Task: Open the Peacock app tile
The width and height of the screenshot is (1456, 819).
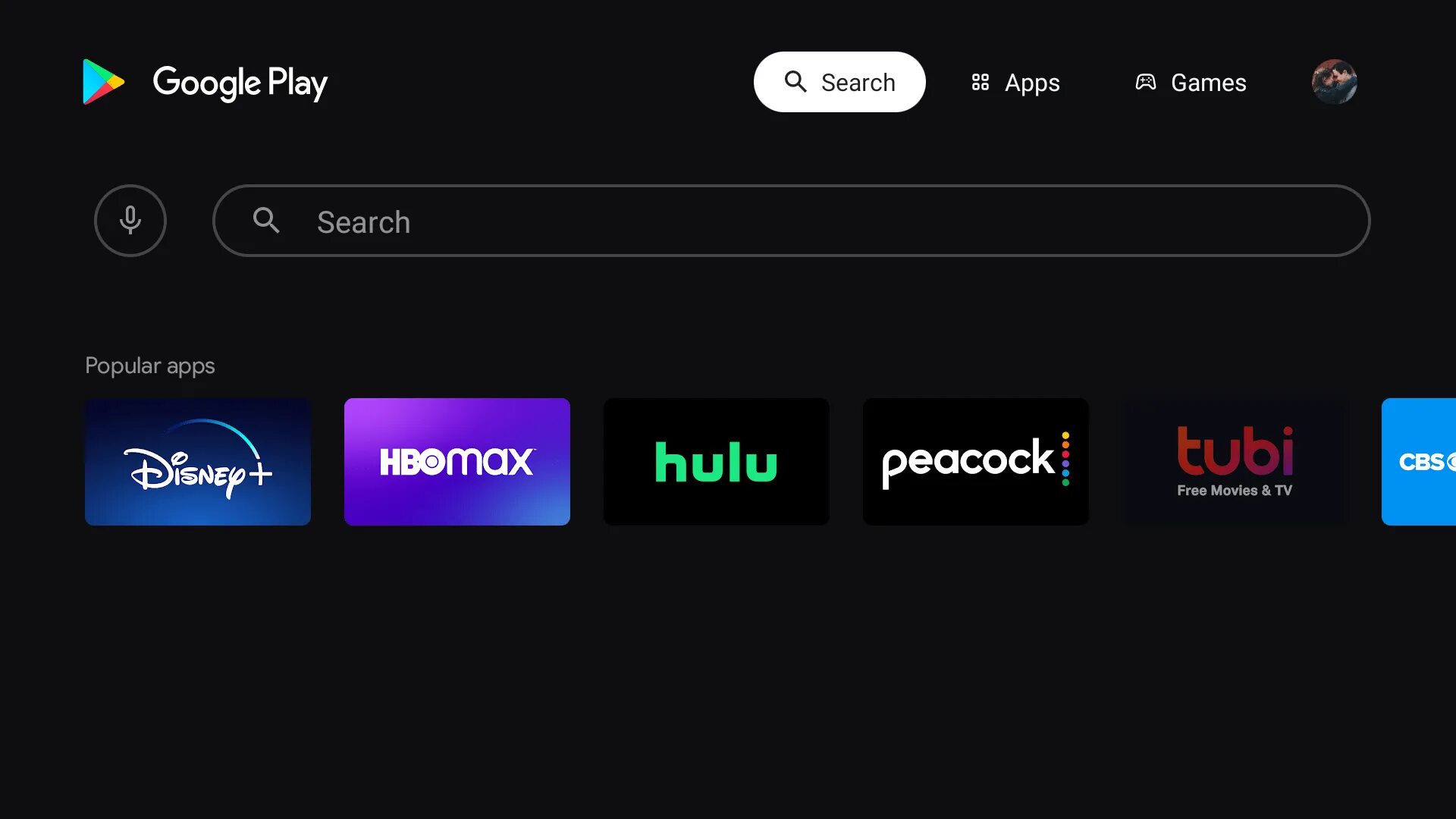Action: pyautogui.click(x=976, y=462)
